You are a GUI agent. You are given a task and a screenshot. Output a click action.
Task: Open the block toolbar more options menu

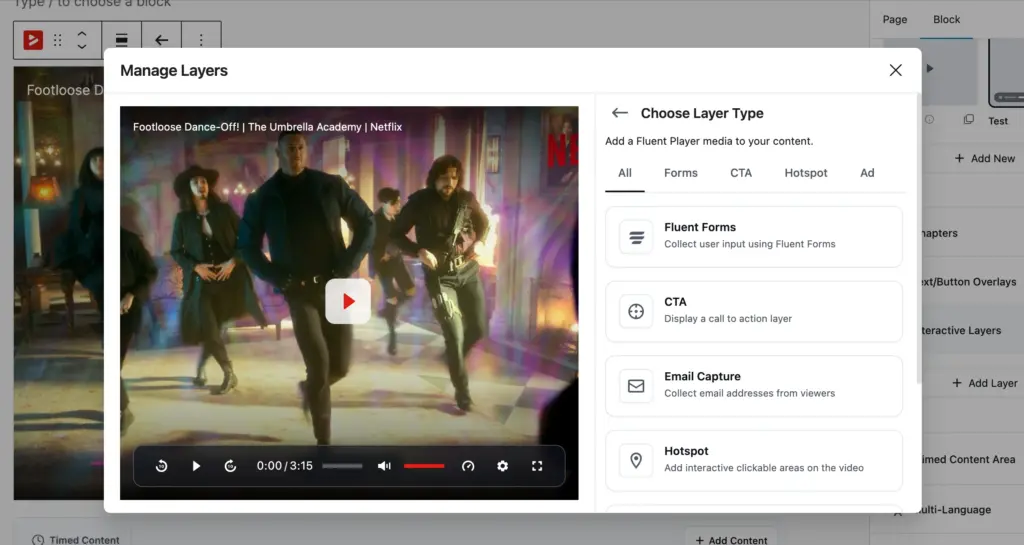click(x=201, y=40)
